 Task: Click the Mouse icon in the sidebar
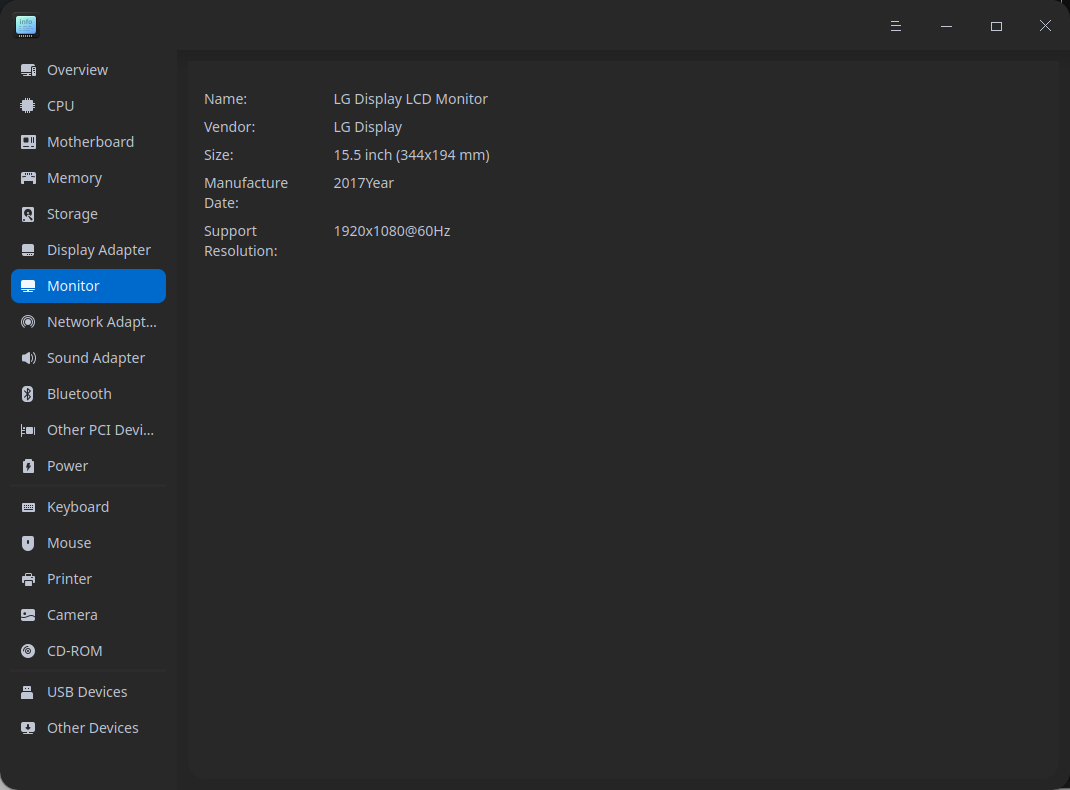coord(28,543)
